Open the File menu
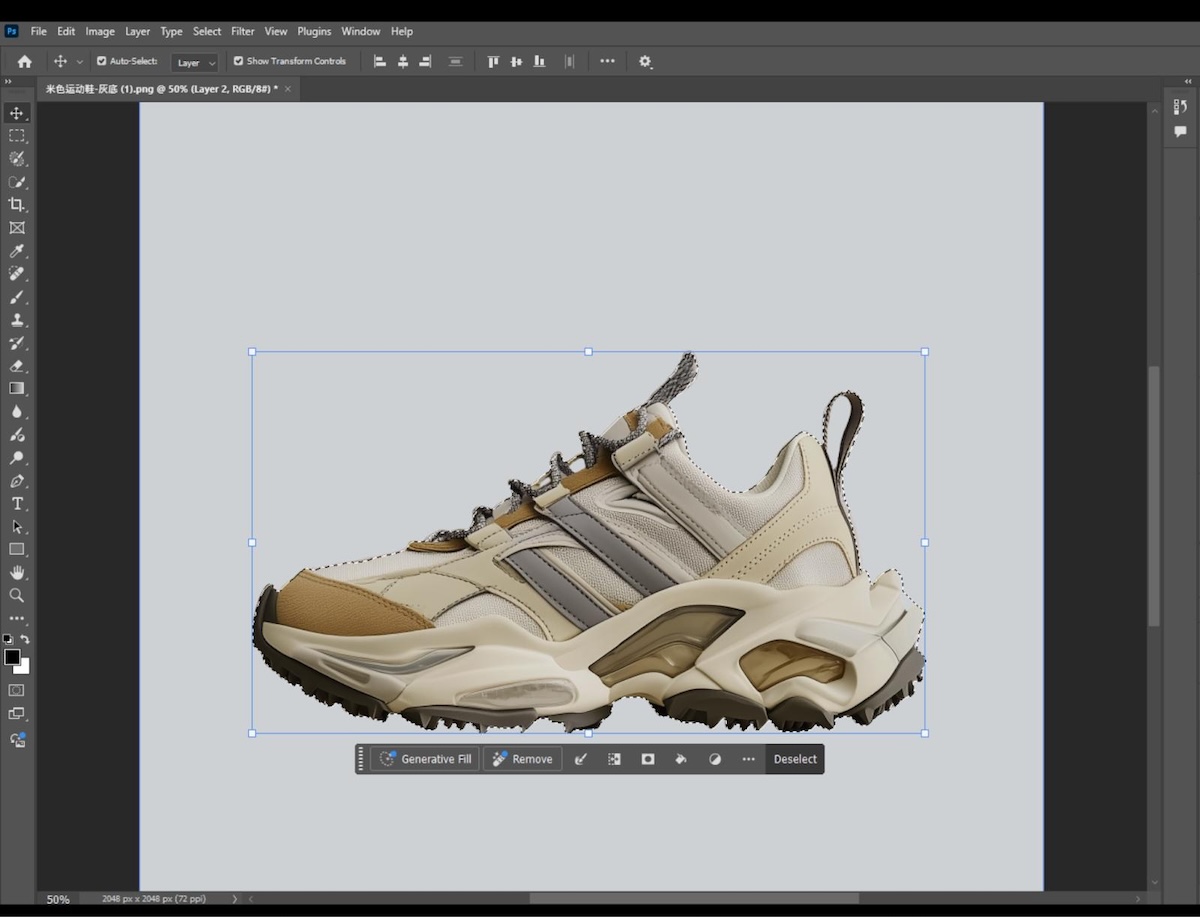 point(39,31)
